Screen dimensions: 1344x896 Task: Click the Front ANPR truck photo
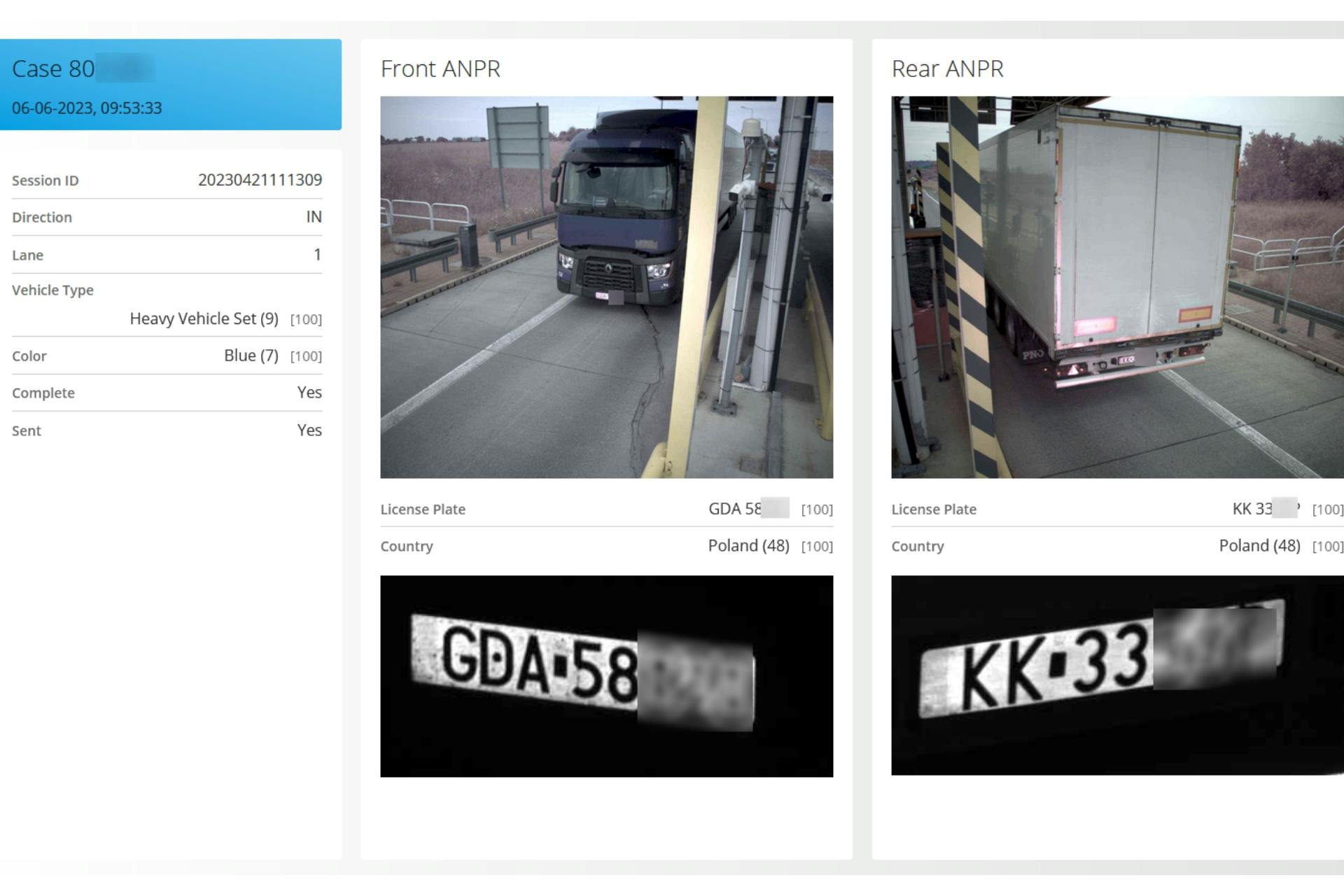click(x=606, y=287)
